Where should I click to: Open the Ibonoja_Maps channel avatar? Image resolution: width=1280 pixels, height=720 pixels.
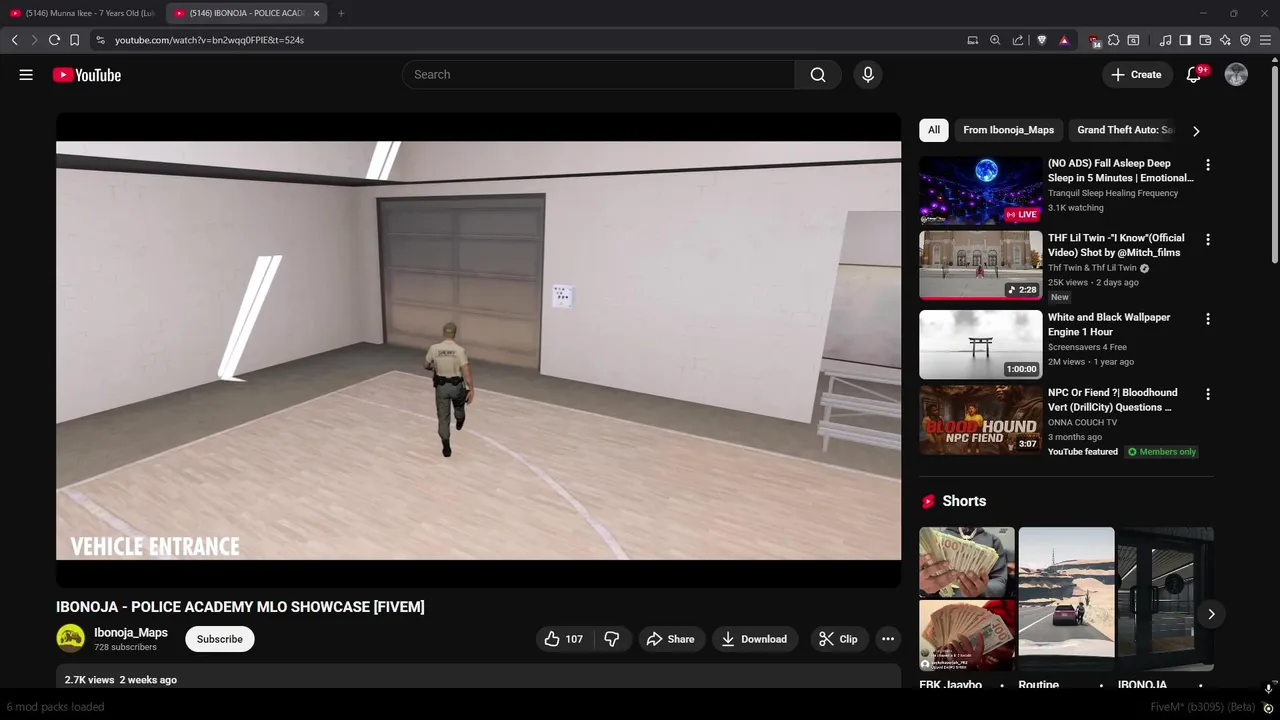(x=70, y=638)
